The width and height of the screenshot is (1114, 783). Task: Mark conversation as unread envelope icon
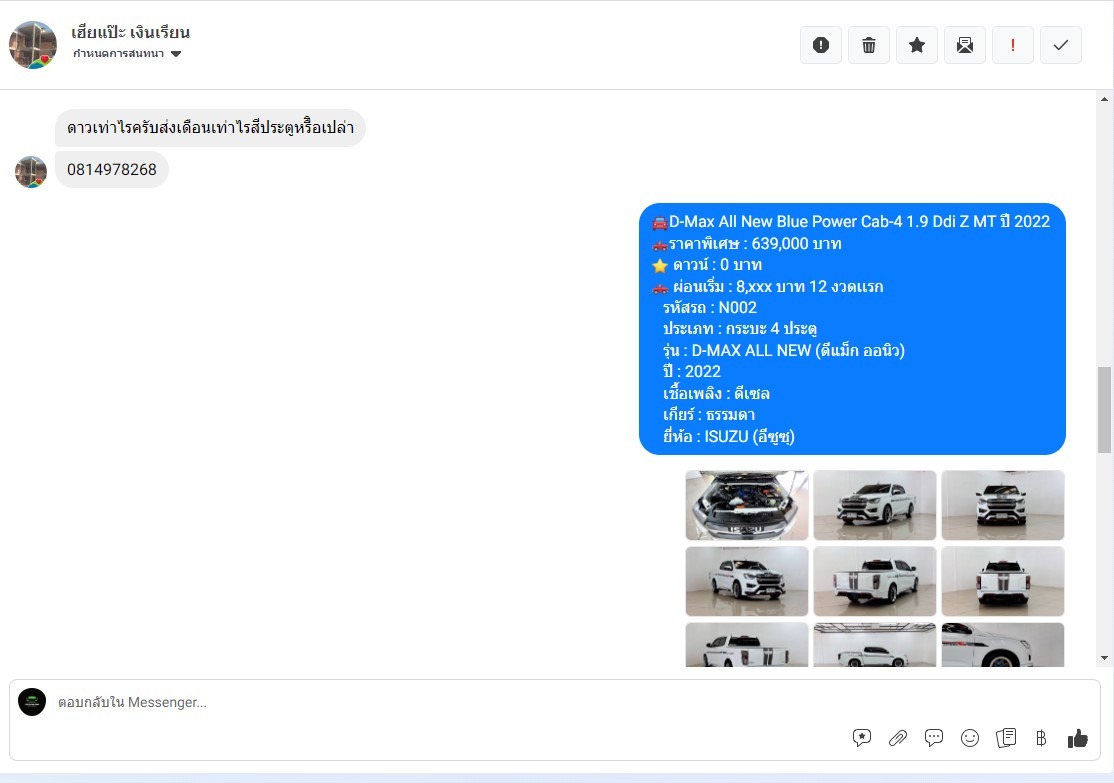(x=965, y=45)
